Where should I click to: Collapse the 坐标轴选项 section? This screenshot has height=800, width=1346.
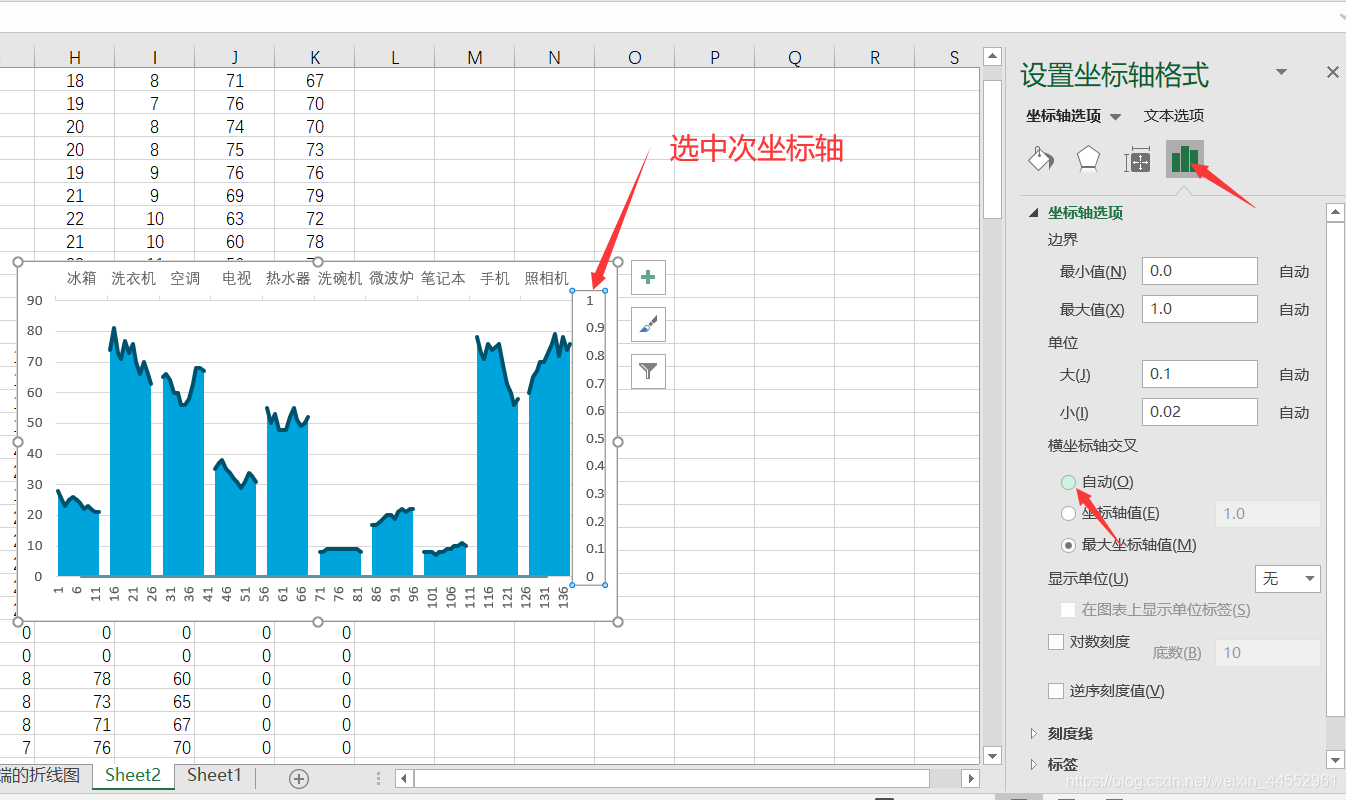[1033, 213]
